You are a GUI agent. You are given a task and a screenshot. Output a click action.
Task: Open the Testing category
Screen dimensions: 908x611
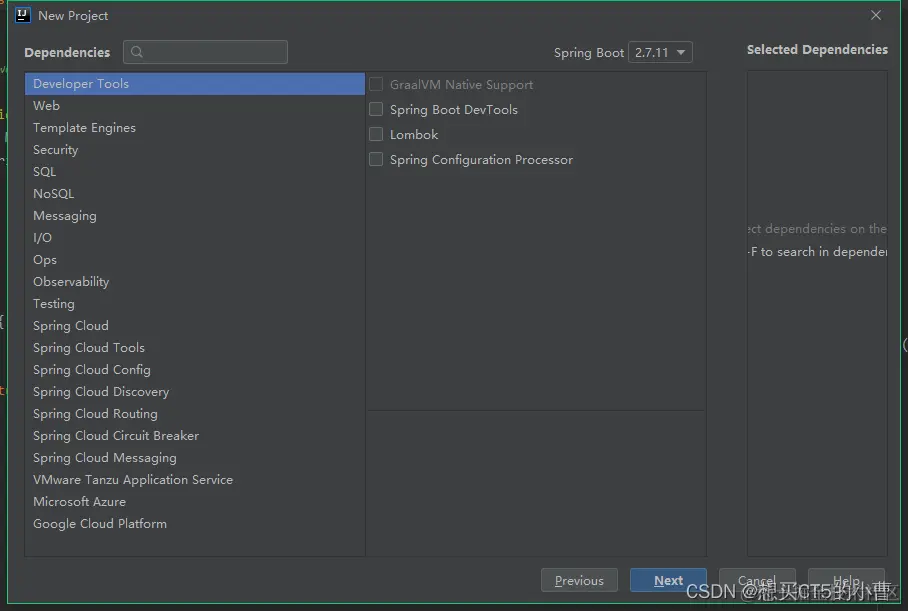coord(195,304)
